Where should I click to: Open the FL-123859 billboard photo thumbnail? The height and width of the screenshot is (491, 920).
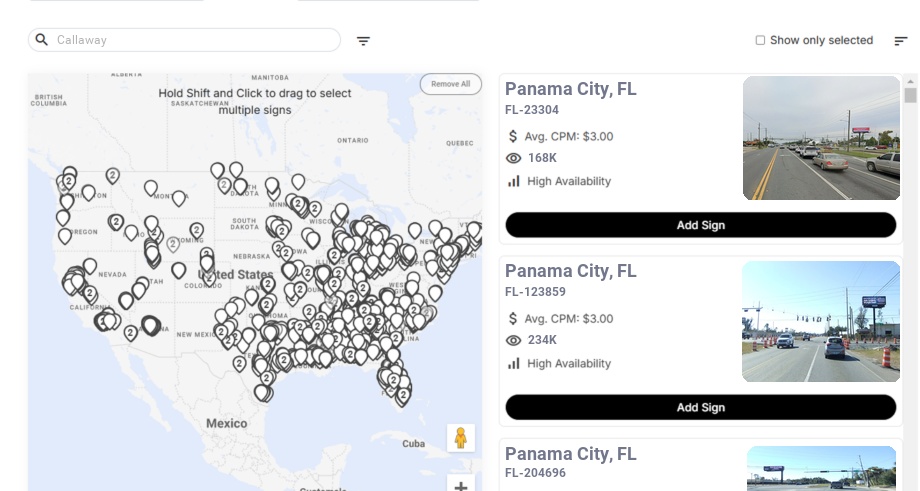[x=821, y=321]
